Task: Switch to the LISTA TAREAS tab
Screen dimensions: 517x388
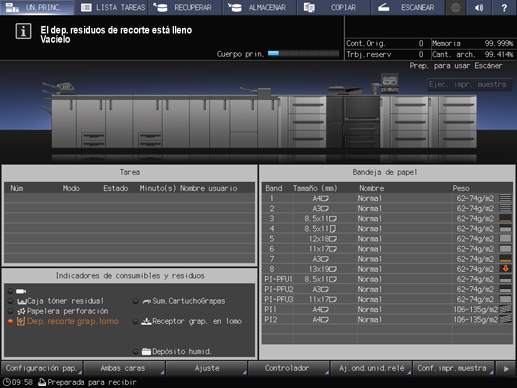Action: coord(112,7)
